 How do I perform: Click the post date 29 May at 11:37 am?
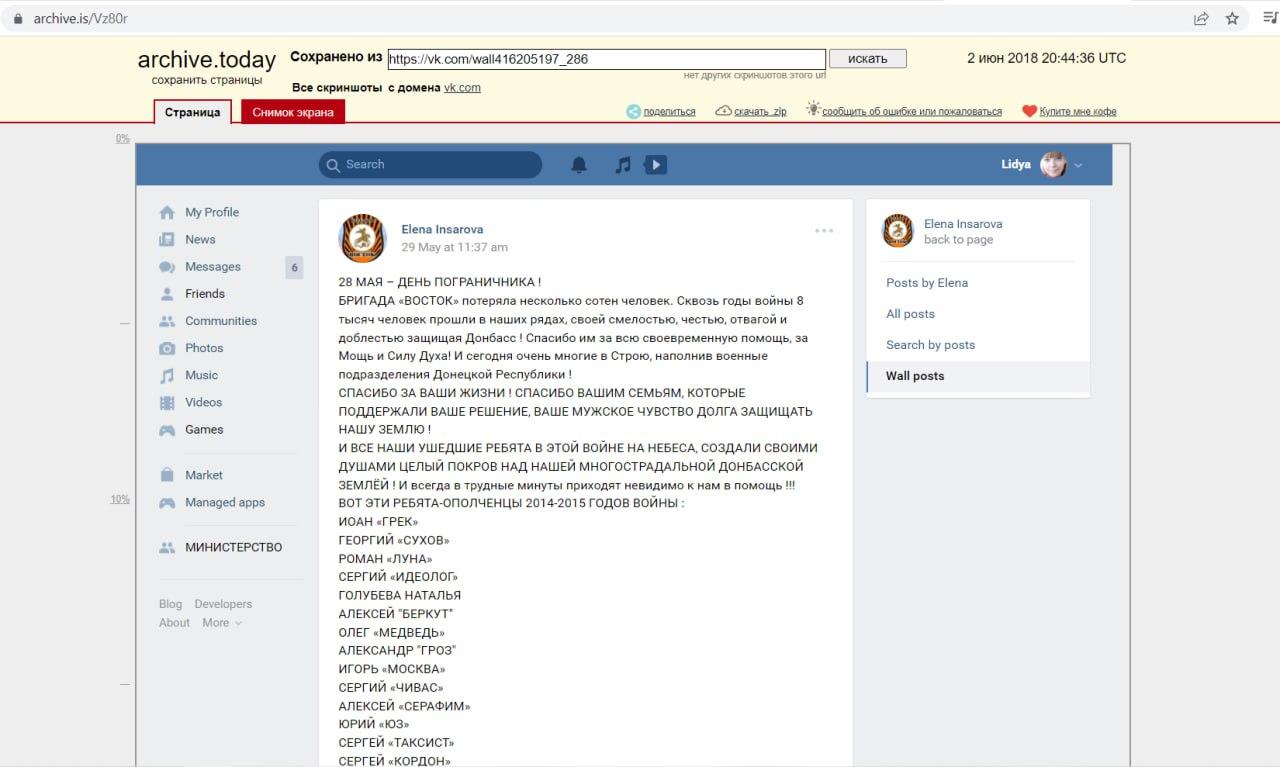point(454,247)
